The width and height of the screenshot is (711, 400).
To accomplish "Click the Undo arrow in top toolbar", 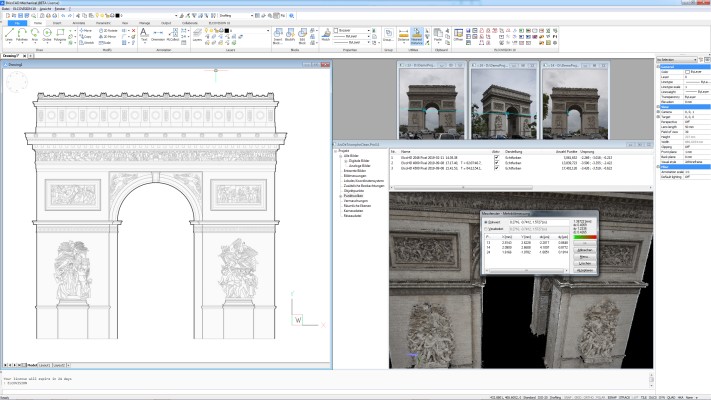I will pyautogui.click(x=63, y=15).
